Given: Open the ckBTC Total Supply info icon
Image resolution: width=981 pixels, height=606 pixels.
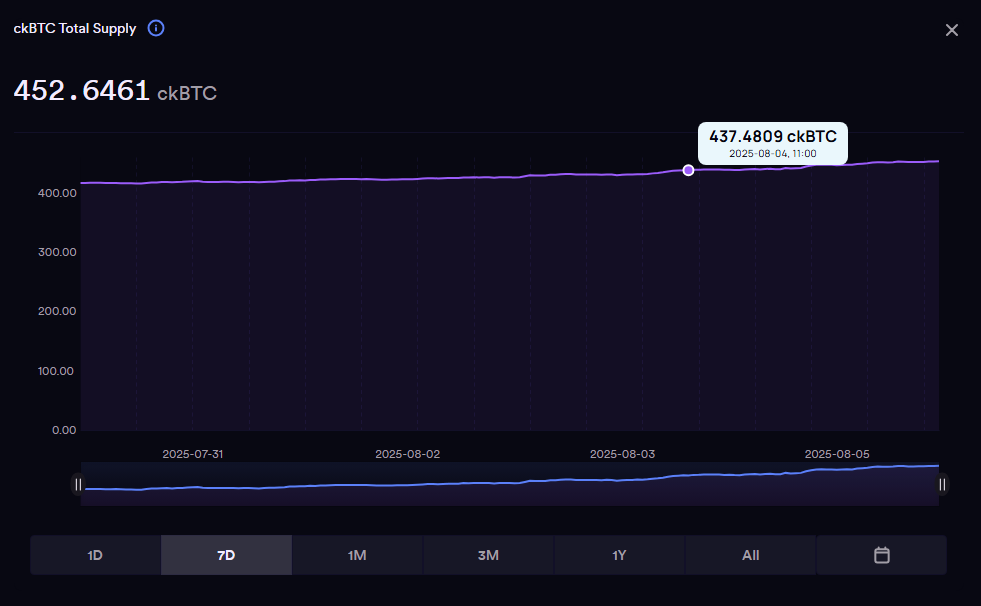Looking at the screenshot, I should click(x=156, y=28).
